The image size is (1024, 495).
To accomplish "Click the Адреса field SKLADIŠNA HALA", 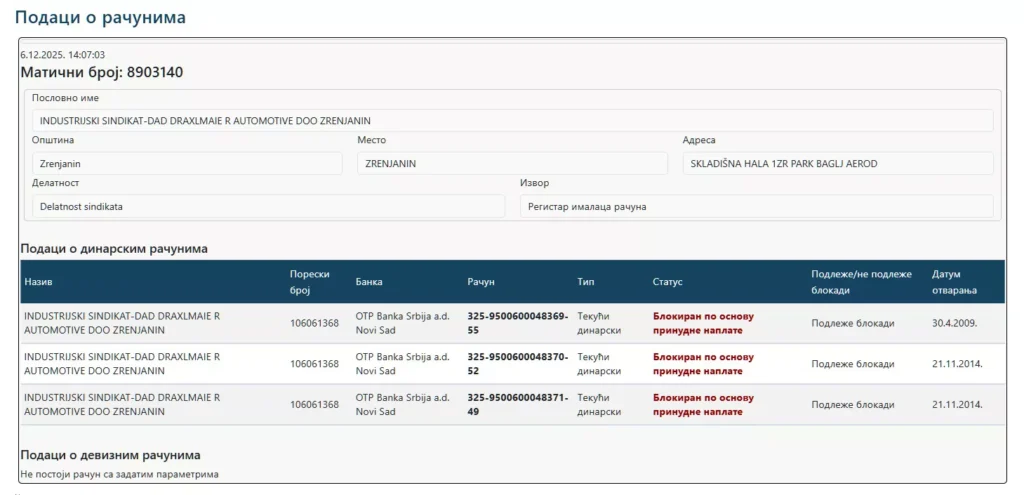I will click(838, 164).
